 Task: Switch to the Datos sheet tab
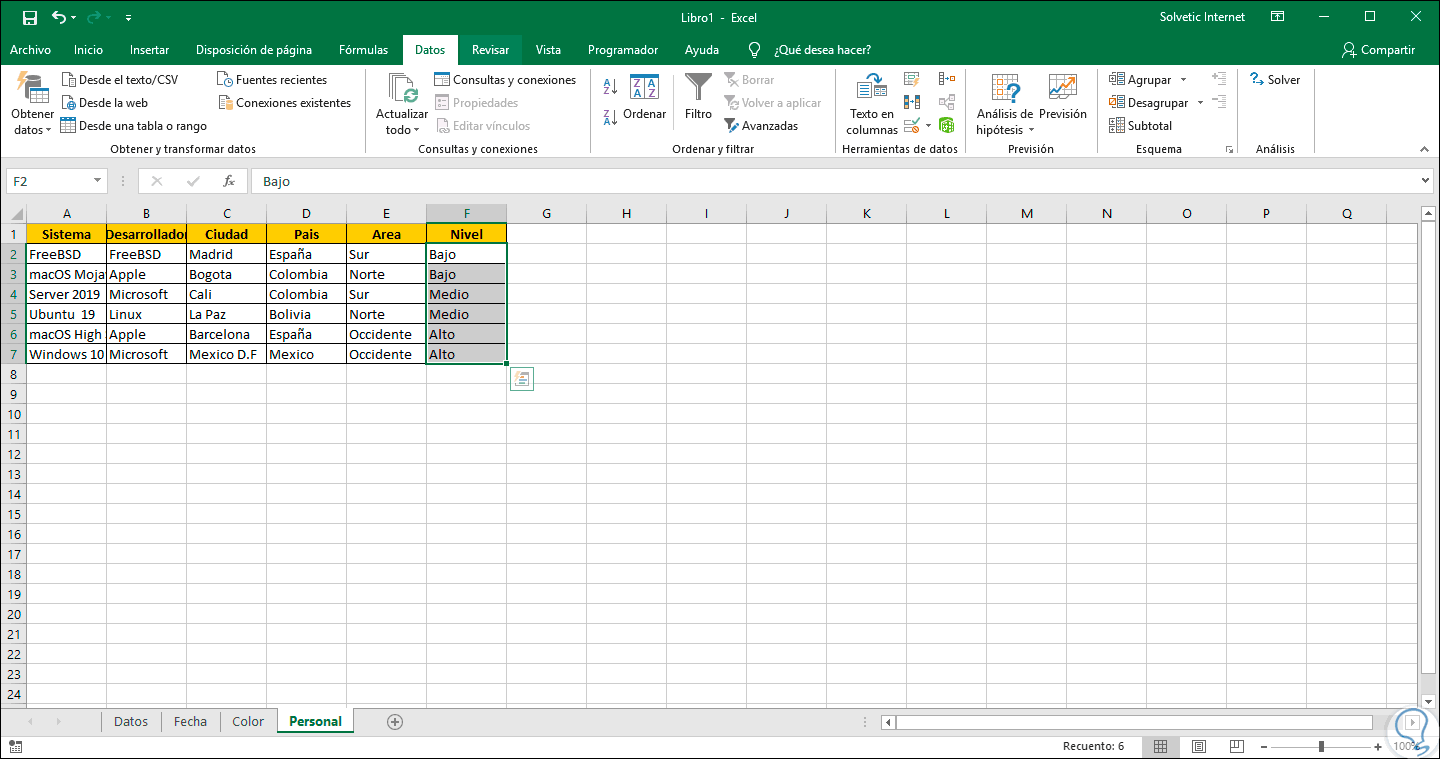[131, 721]
